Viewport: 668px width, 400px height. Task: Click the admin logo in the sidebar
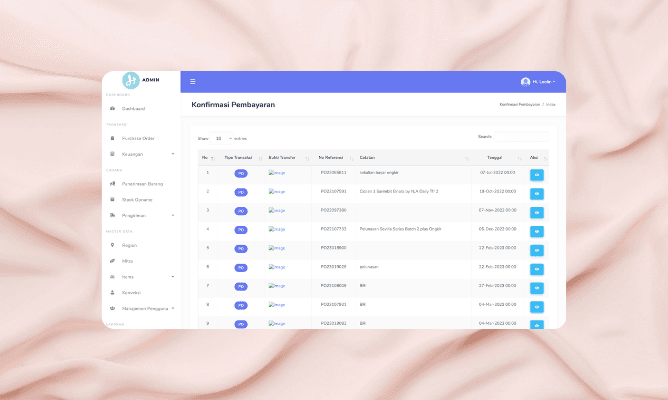(131, 80)
